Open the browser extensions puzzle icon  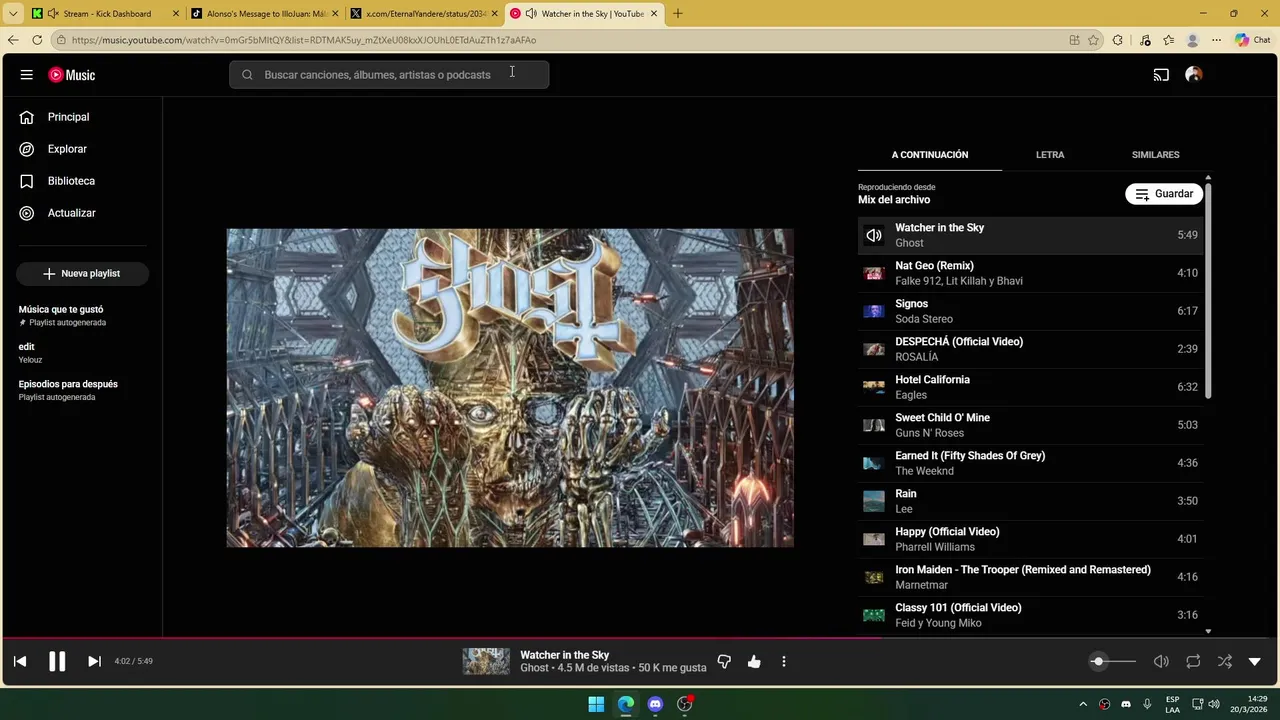click(1118, 40)
